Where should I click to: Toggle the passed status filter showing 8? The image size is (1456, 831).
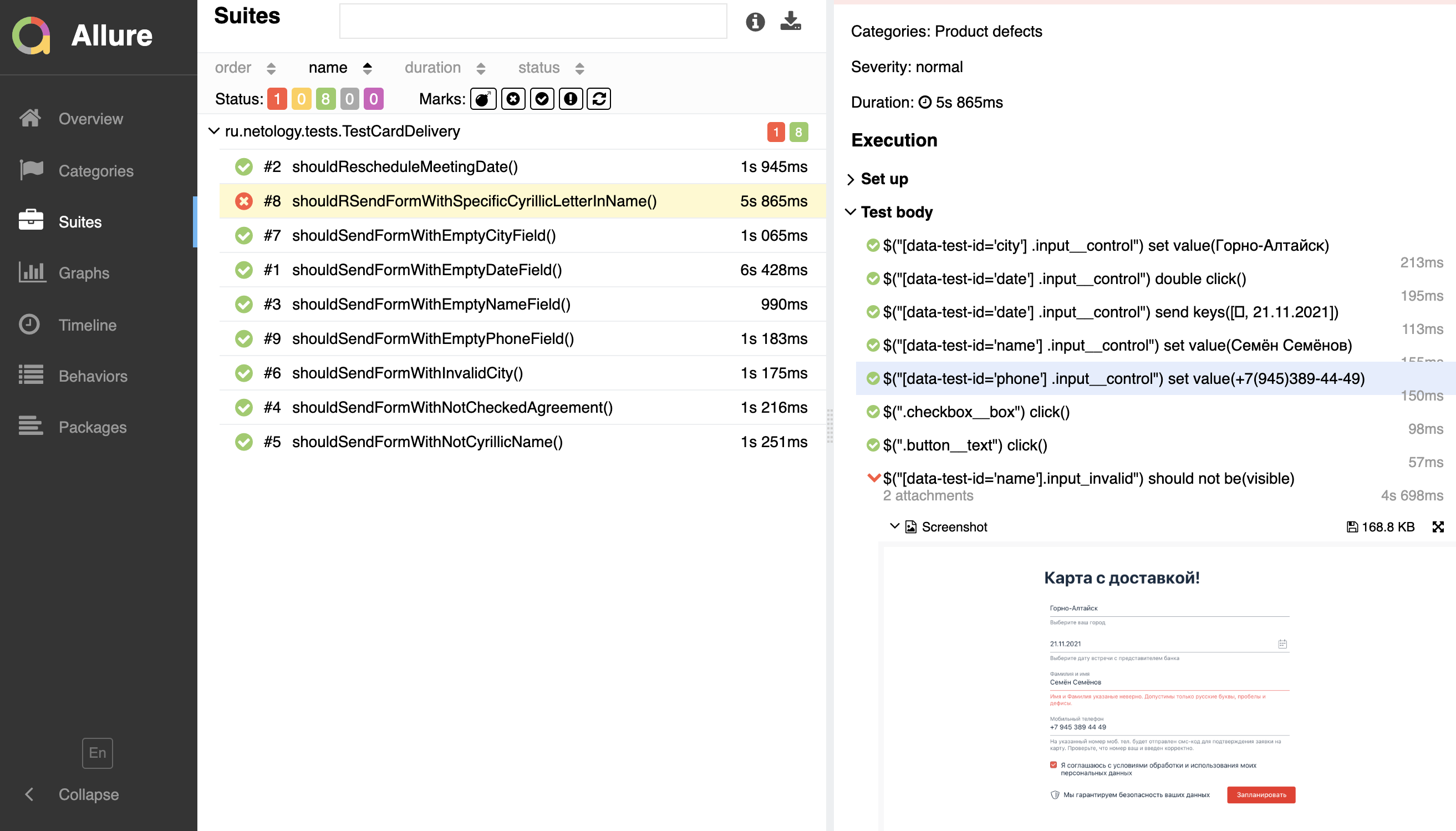[325, 99]
